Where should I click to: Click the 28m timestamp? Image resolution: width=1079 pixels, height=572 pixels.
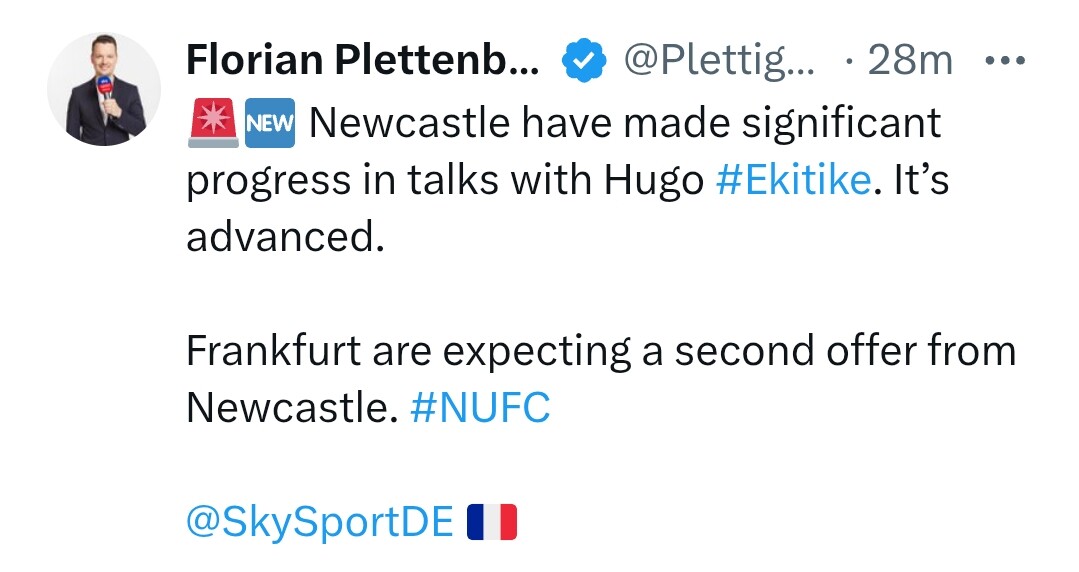point(910,63)
